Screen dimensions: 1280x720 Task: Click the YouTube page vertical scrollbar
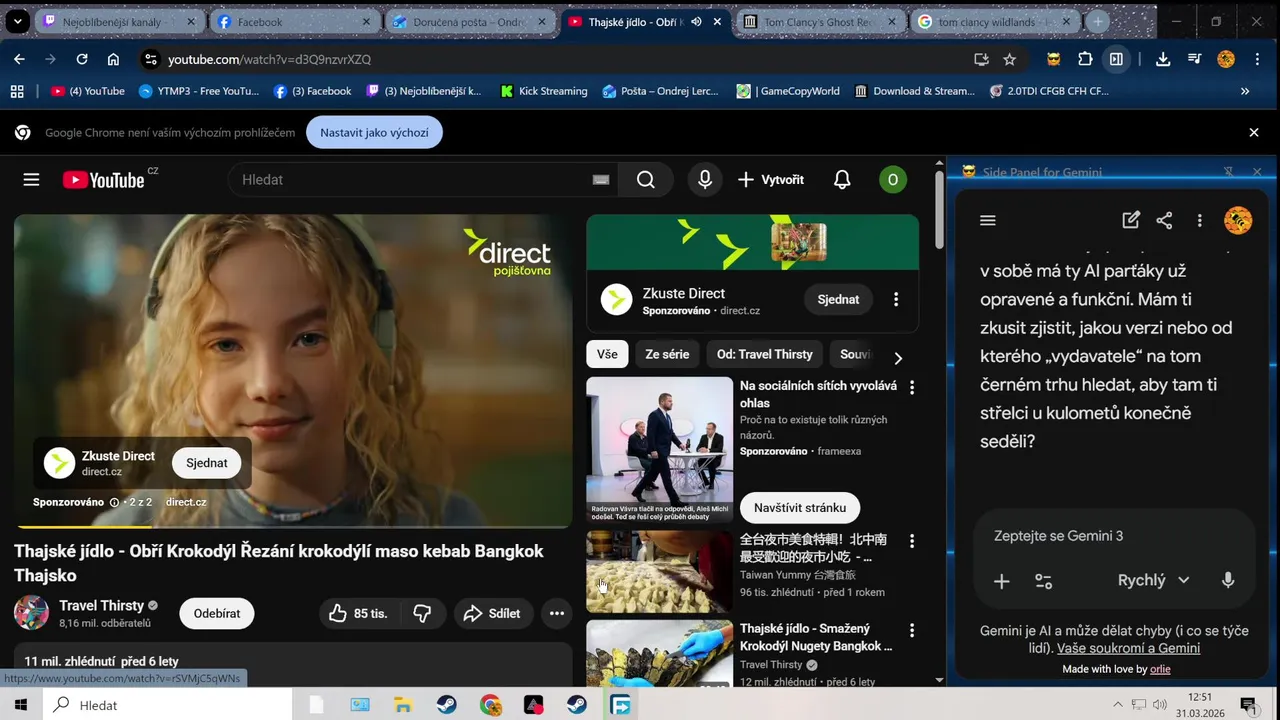[x=939, y=210]
